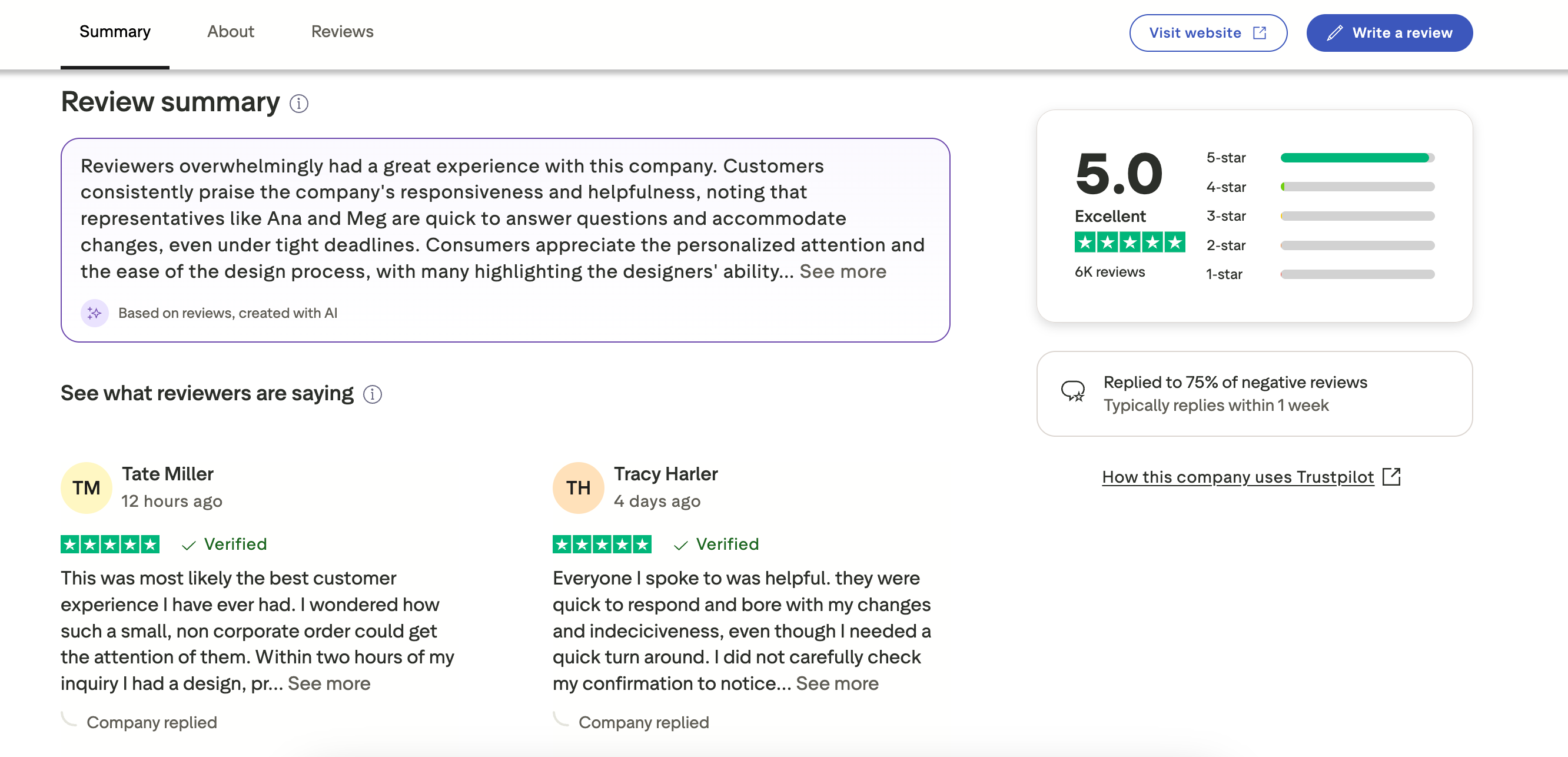The height and width of the screenshot is (757, 1568).
Task: Click See more on Tracy Harler's review
Action: click(837, 683)
